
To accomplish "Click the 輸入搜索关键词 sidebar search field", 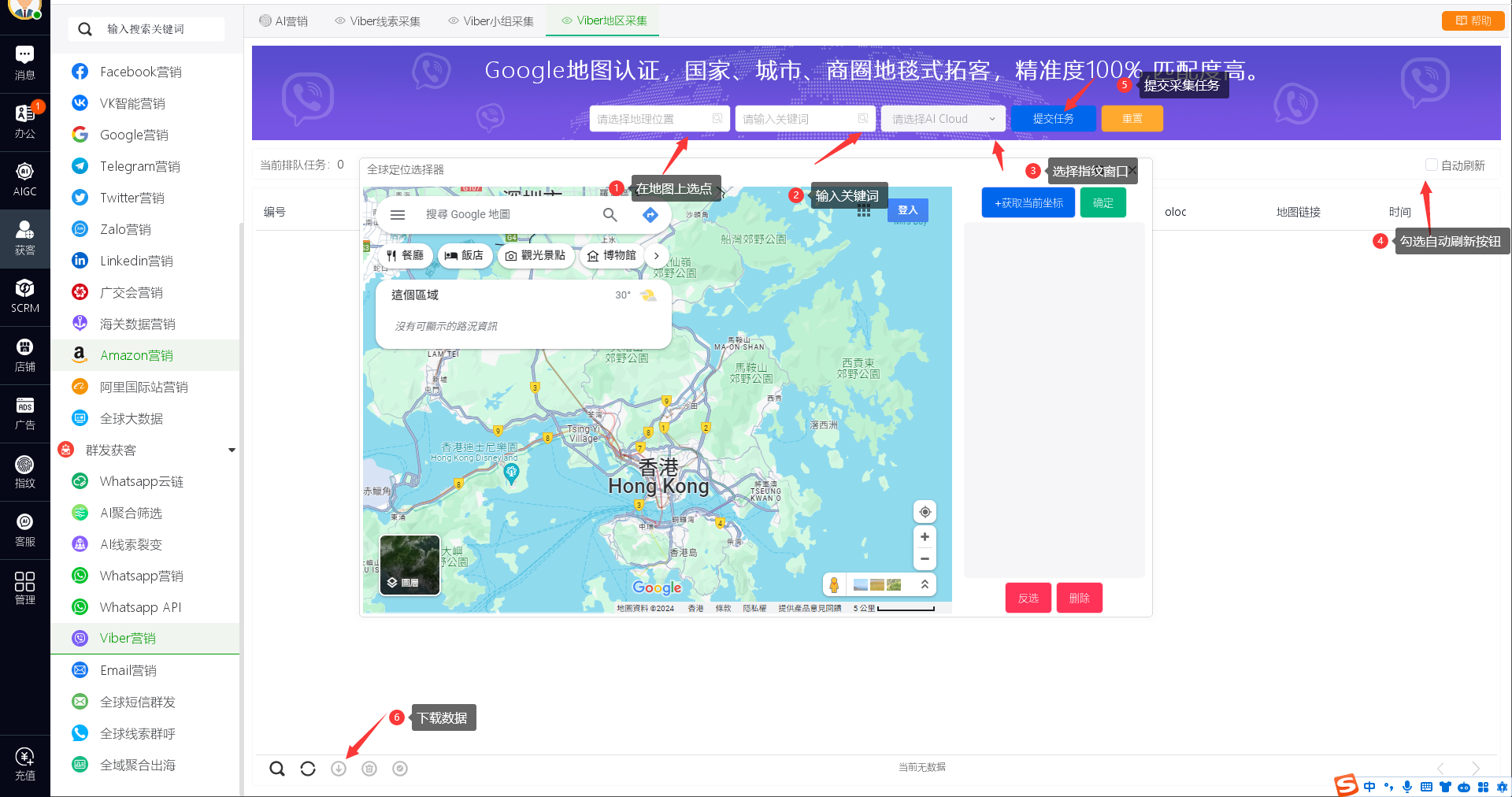I will (146, 29).
